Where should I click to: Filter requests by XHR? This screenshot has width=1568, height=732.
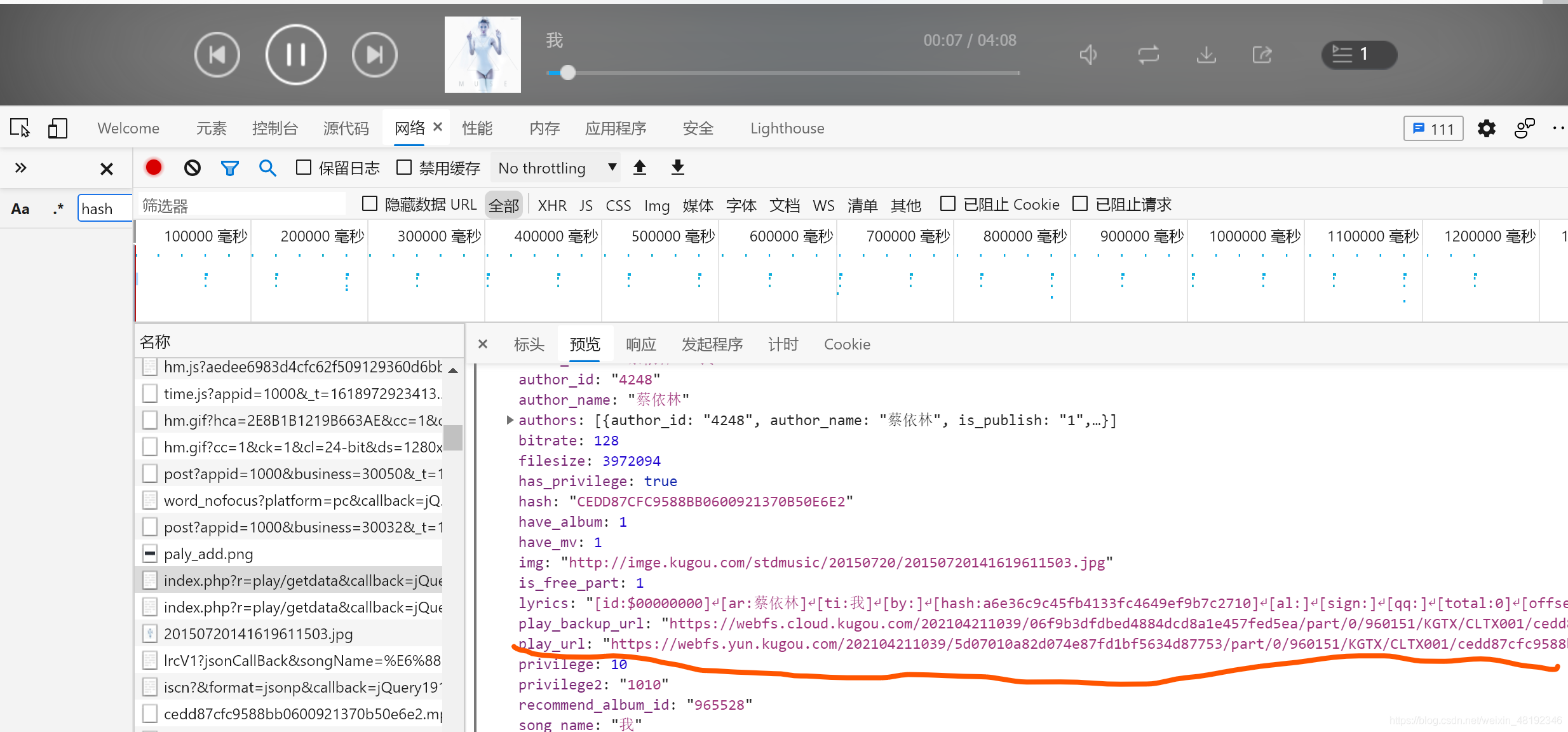point(552,205)
